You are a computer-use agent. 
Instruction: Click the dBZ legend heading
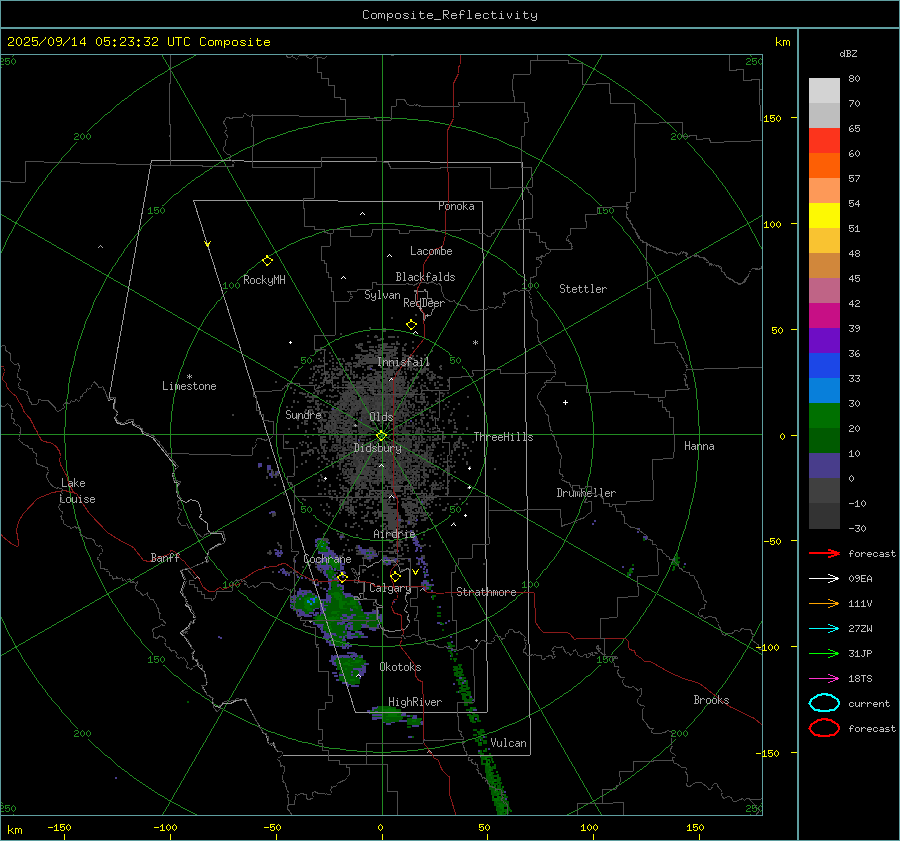click(x=848, y=54)
